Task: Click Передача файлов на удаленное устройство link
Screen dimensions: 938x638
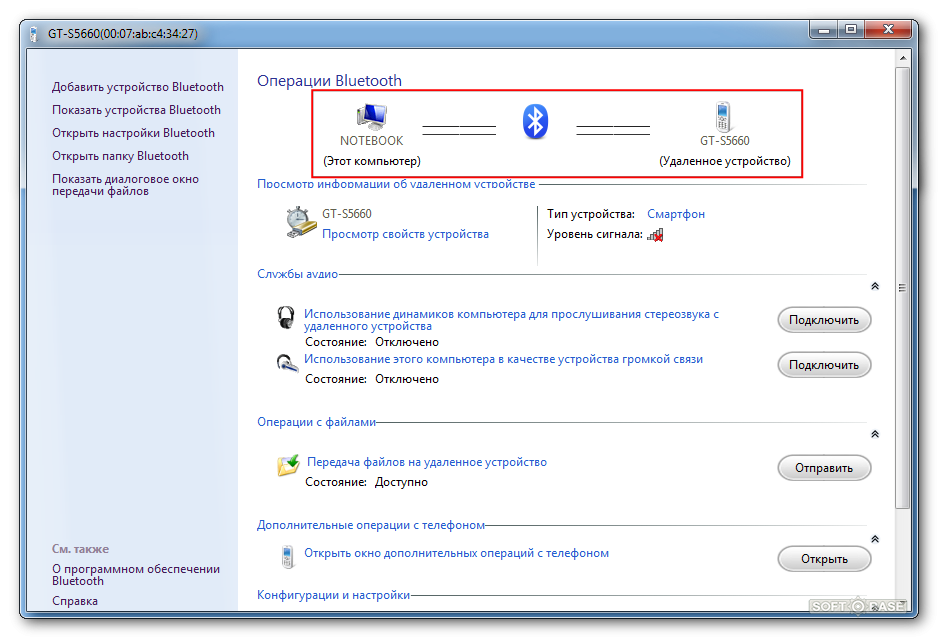Action: pos(427,462)
